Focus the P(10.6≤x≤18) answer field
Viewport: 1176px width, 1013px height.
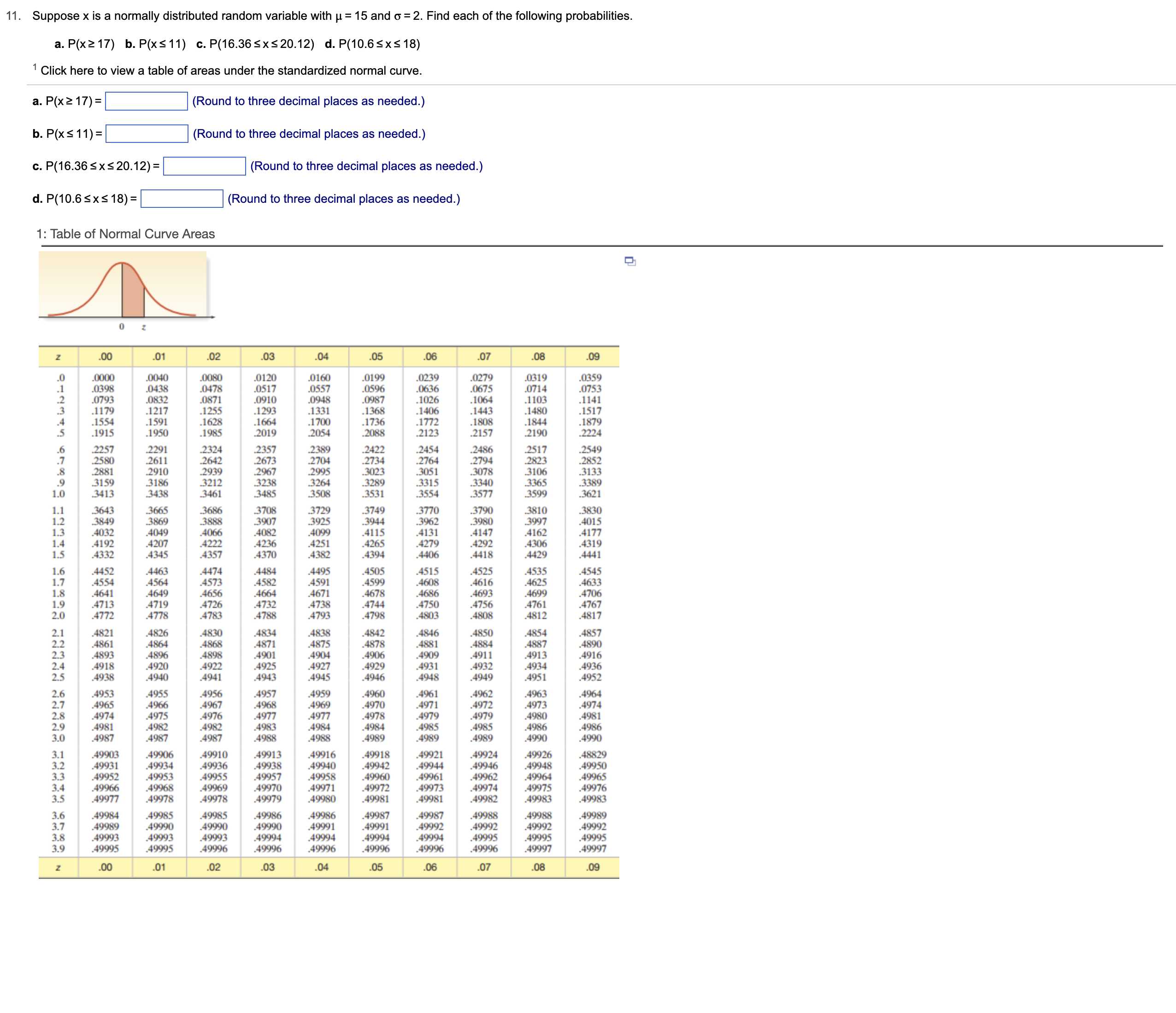pyautogui.click(x=182, y=199)
